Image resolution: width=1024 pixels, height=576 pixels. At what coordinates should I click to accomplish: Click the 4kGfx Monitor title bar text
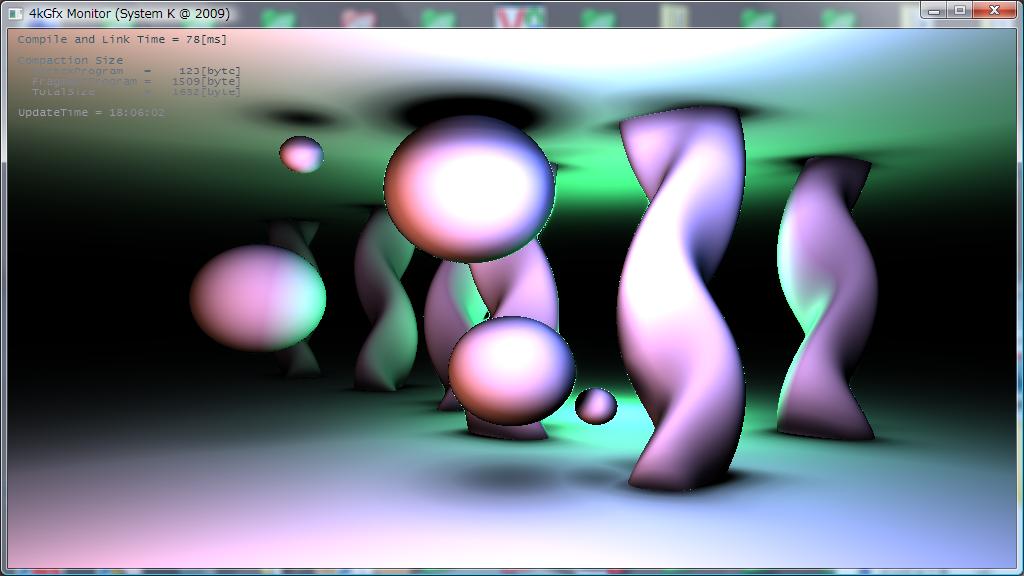(x=129, y=14)
